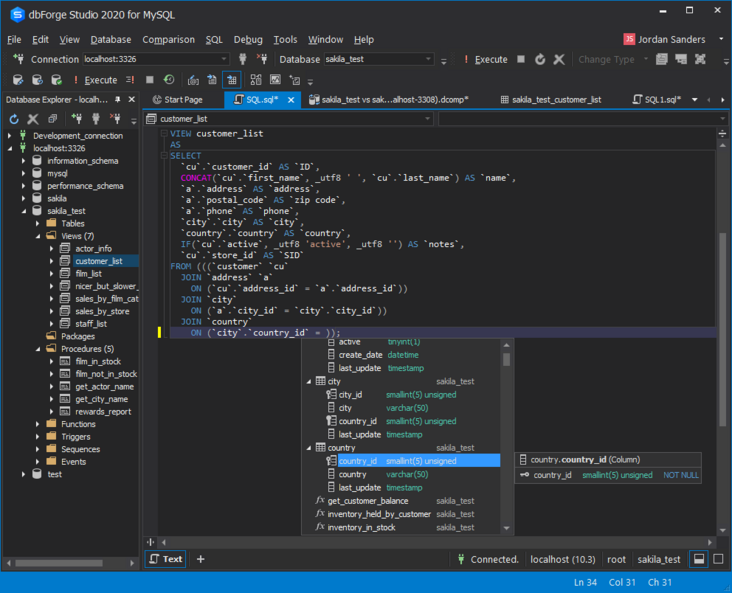Select the staff_list view in the tree
Image resolution: width=732 pixels, height=593 pixels.
[x=90, y=324]
